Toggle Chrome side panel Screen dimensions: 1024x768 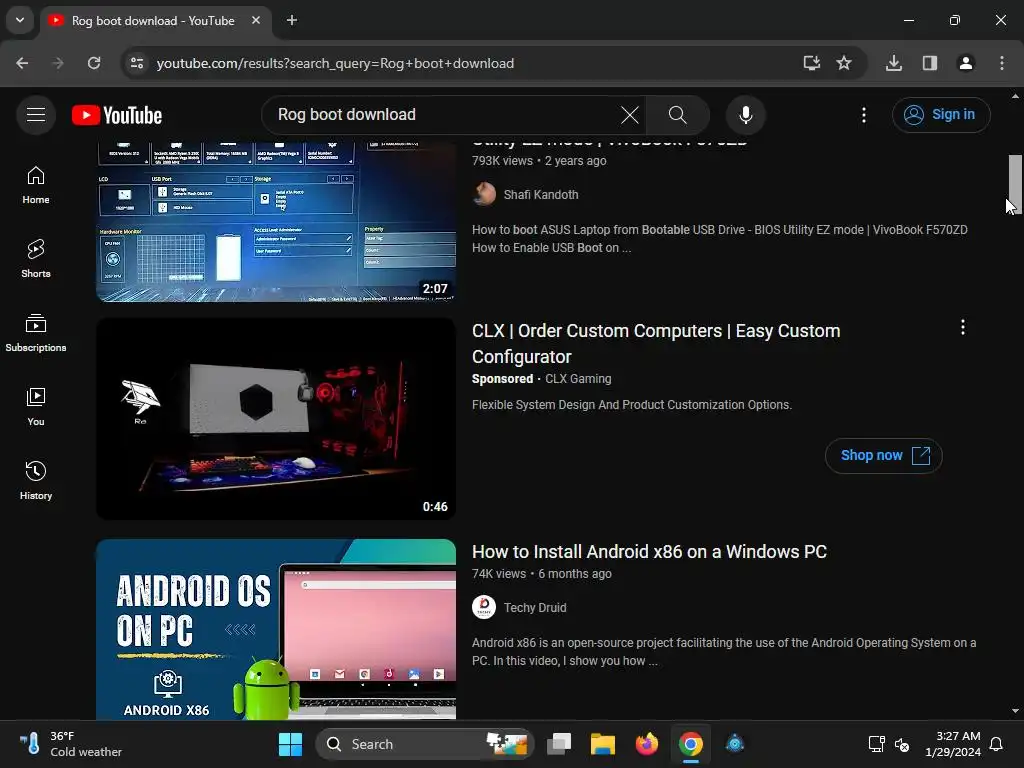[930, 63]
